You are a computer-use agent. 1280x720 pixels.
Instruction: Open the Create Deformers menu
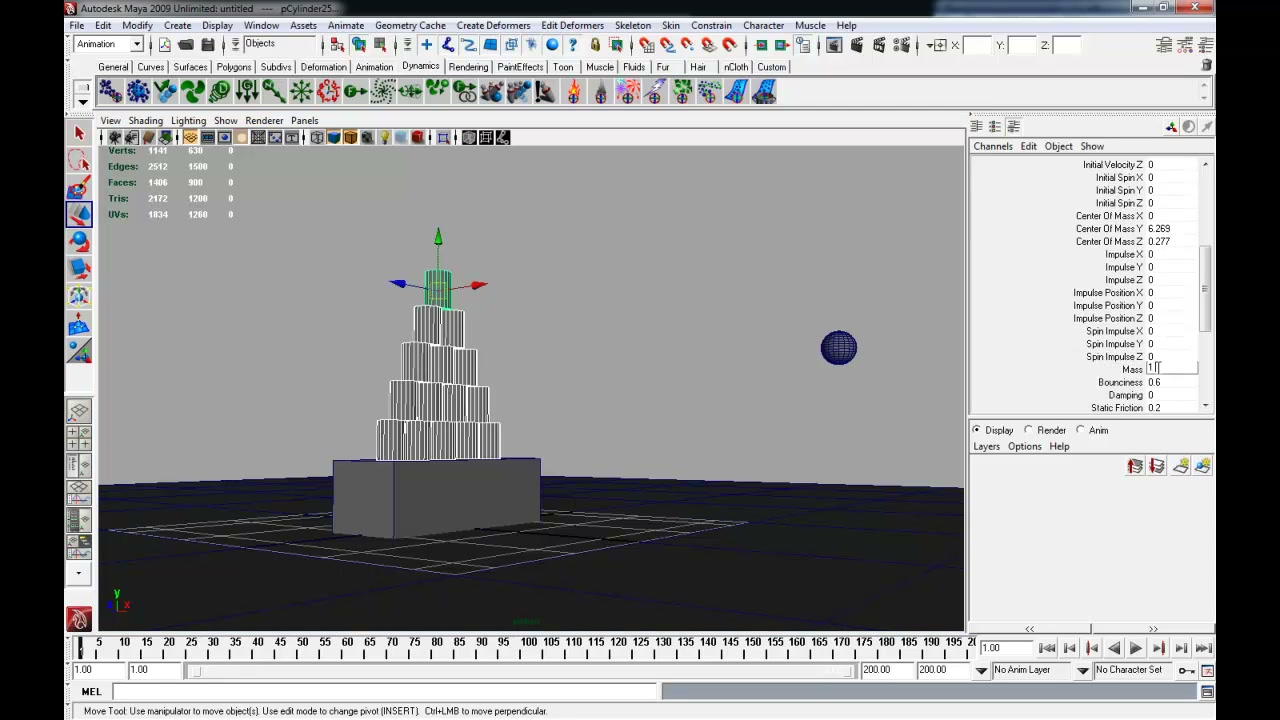tap(493, 25)
